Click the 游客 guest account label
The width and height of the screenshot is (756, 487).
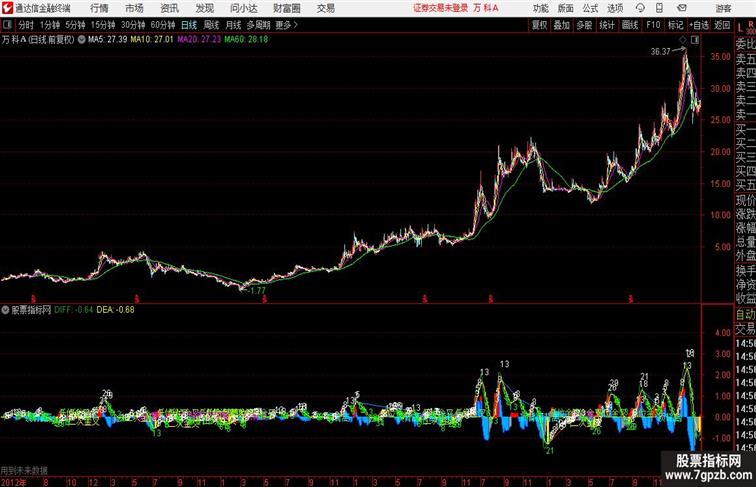[x=723, y=8]
